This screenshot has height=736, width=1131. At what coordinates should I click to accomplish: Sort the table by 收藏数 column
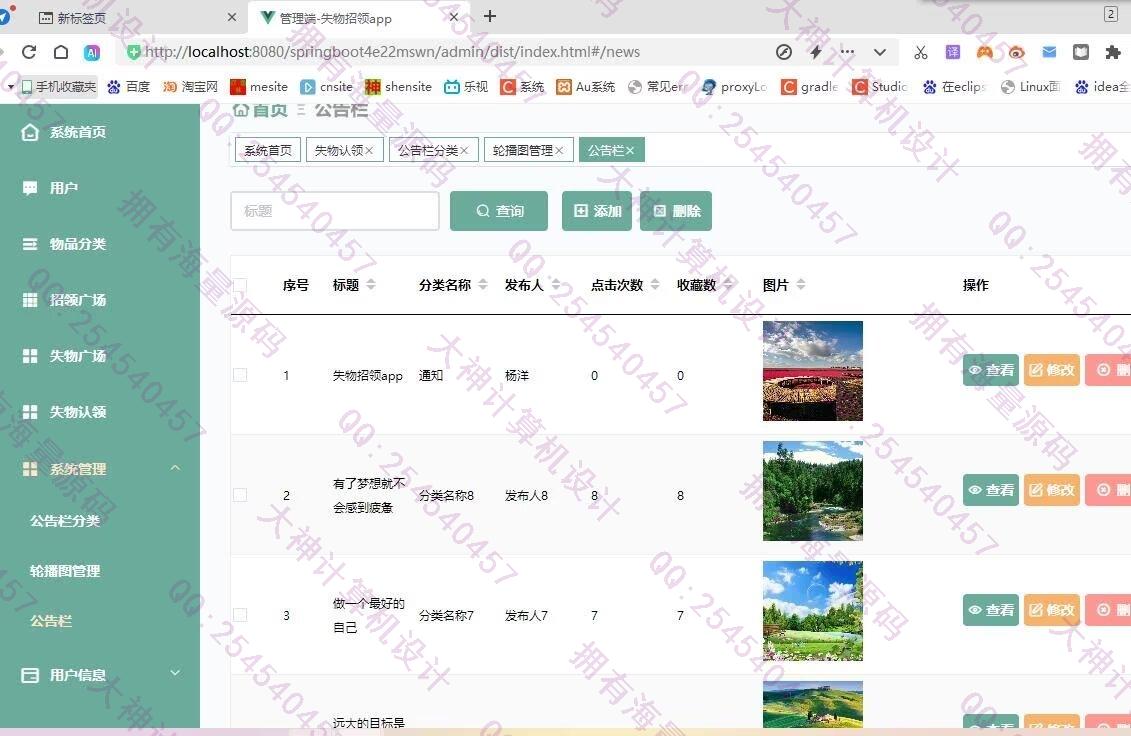pos(728,285)
